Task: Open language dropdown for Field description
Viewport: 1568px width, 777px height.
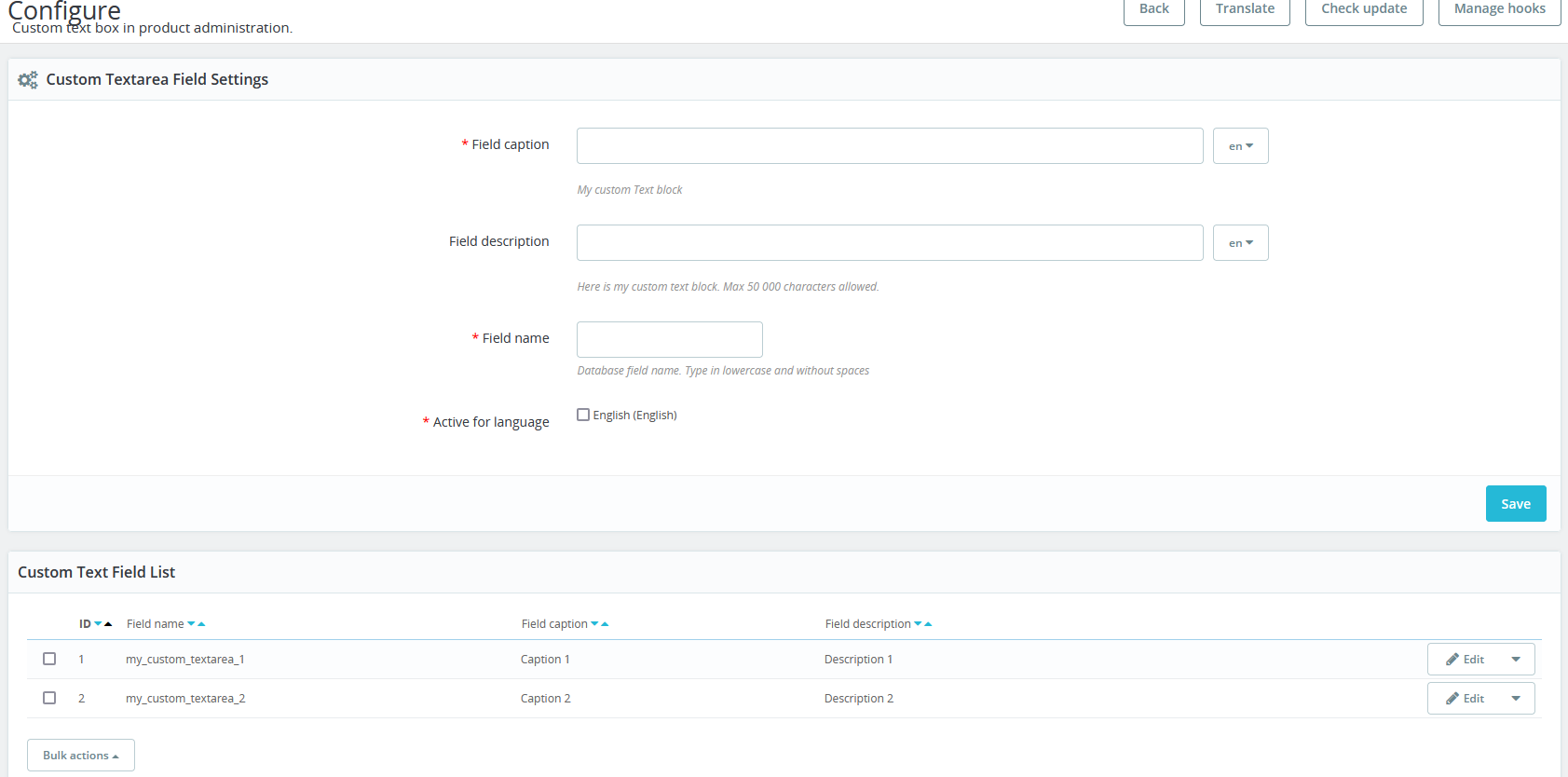Action: pos(1241,243)
